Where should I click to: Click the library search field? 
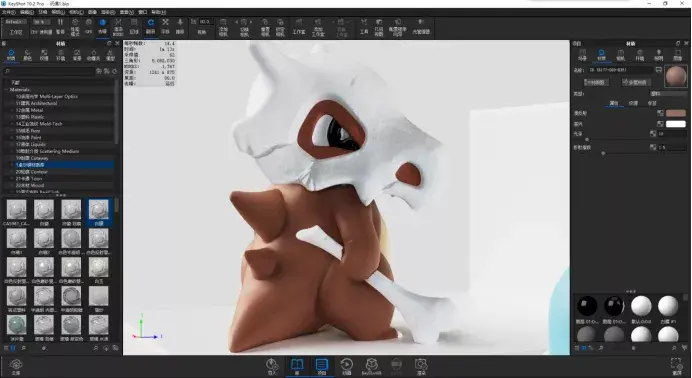coord(49,71)
